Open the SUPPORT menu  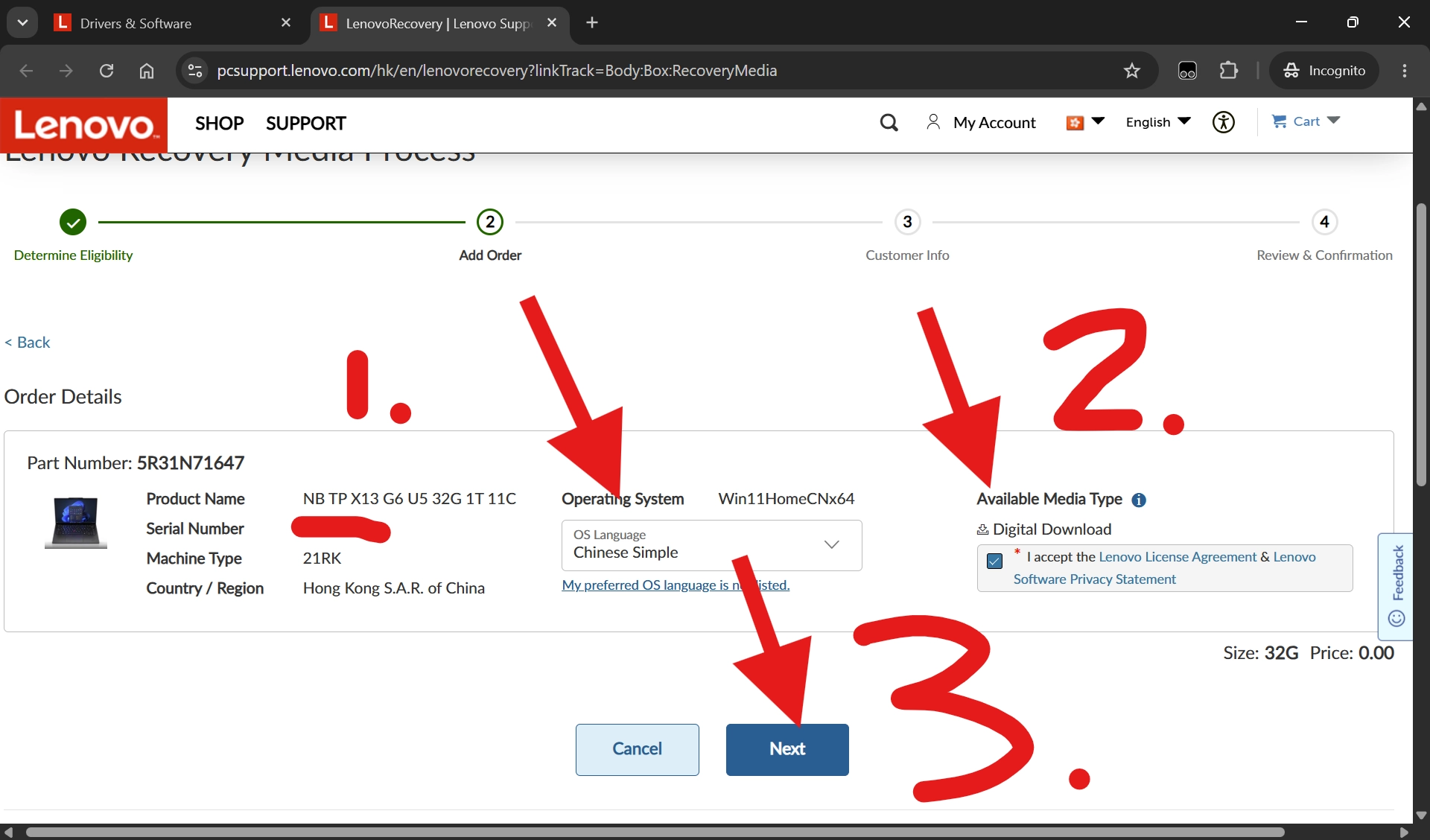click(306, 124)
